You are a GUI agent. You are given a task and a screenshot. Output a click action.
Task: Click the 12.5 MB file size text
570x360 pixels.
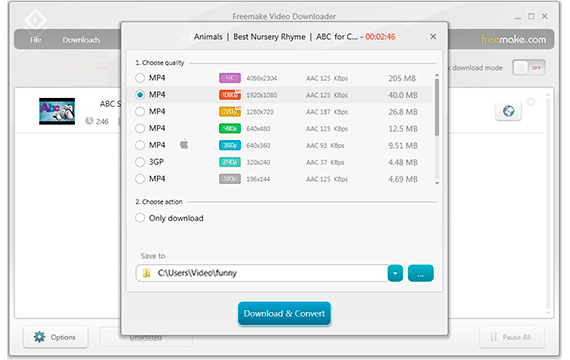(403, 129)
